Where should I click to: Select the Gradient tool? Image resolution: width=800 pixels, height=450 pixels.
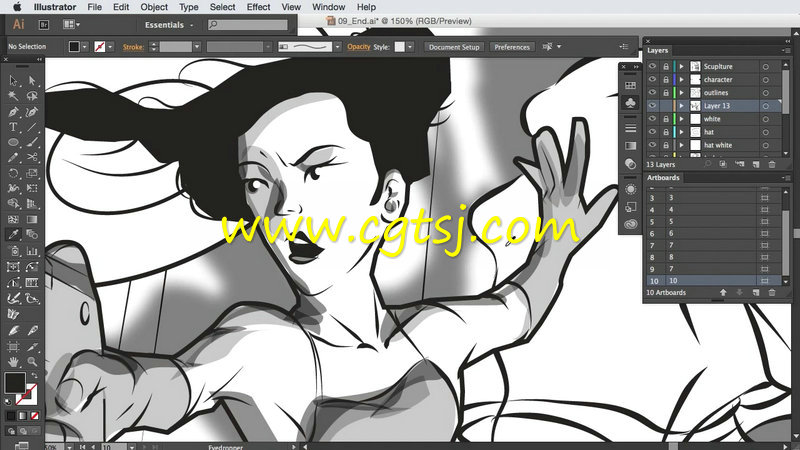point(32,219)
